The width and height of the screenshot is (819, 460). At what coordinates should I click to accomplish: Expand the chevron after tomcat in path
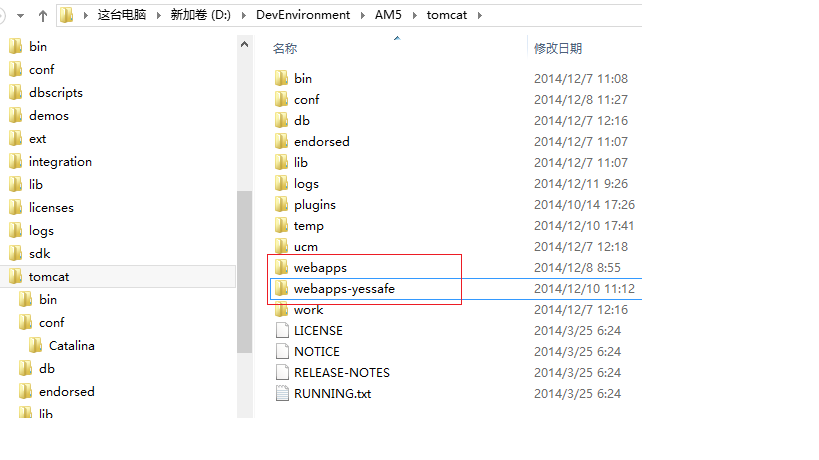tap(479, 15)
